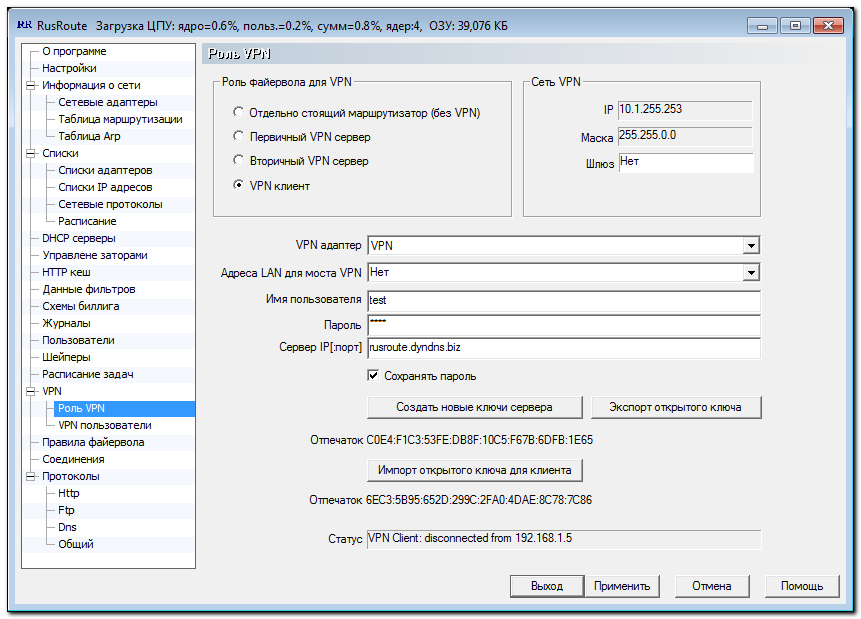Click the Применить button
Screen dimensions: 861x619
pyautogui.click(x=622, y=586)
